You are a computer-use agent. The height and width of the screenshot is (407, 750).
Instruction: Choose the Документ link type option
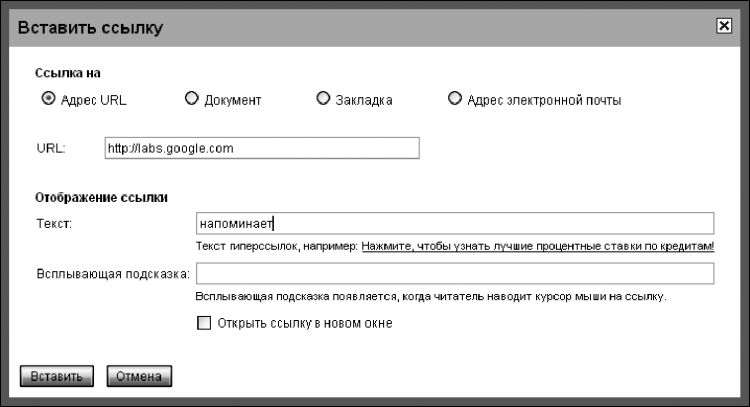point(191,99)
